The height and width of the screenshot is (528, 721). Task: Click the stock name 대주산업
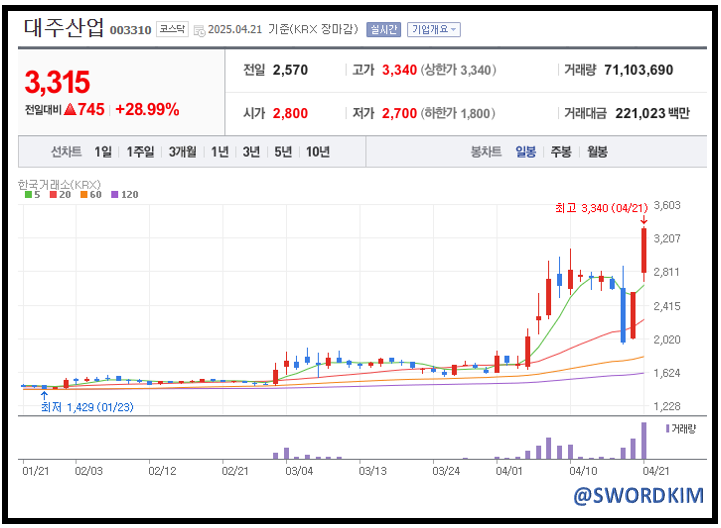(x=64, y=28)
